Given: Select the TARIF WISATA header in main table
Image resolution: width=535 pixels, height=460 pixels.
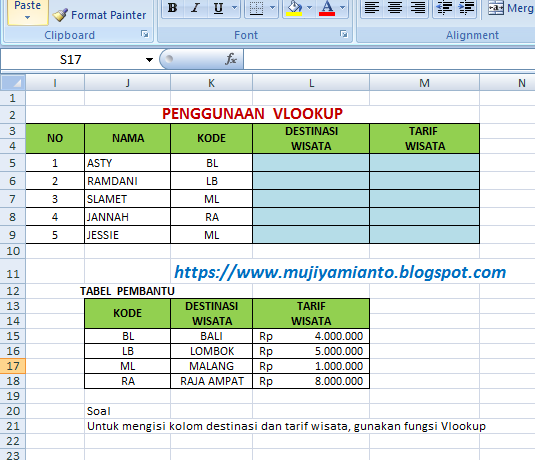Looking at the screenshot, I should (x=424, y=139).
